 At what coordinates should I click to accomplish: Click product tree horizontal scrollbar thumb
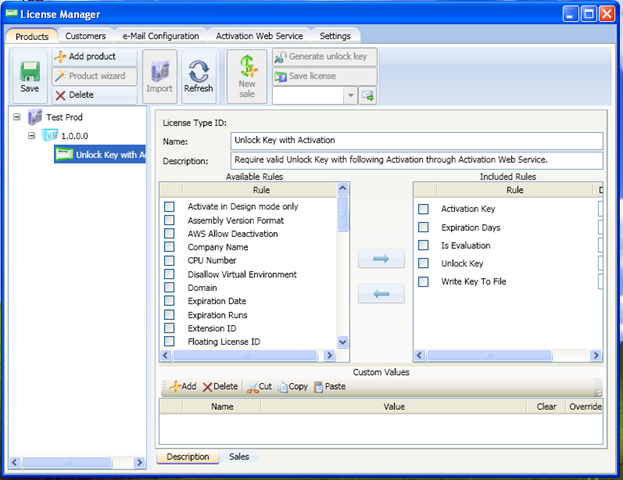tap(67, 463)
